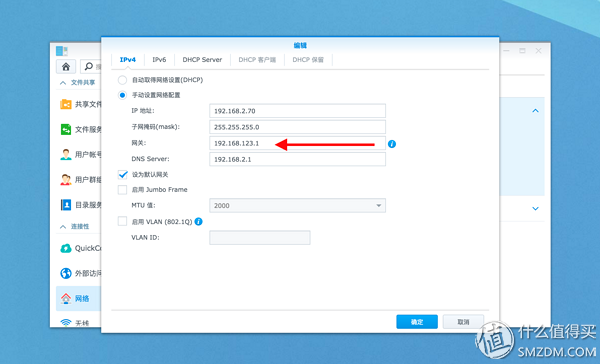Screen dimensions: 600x364
Task: Click the gateway field 192.168.123.1
Action: (x=297, y=143)
